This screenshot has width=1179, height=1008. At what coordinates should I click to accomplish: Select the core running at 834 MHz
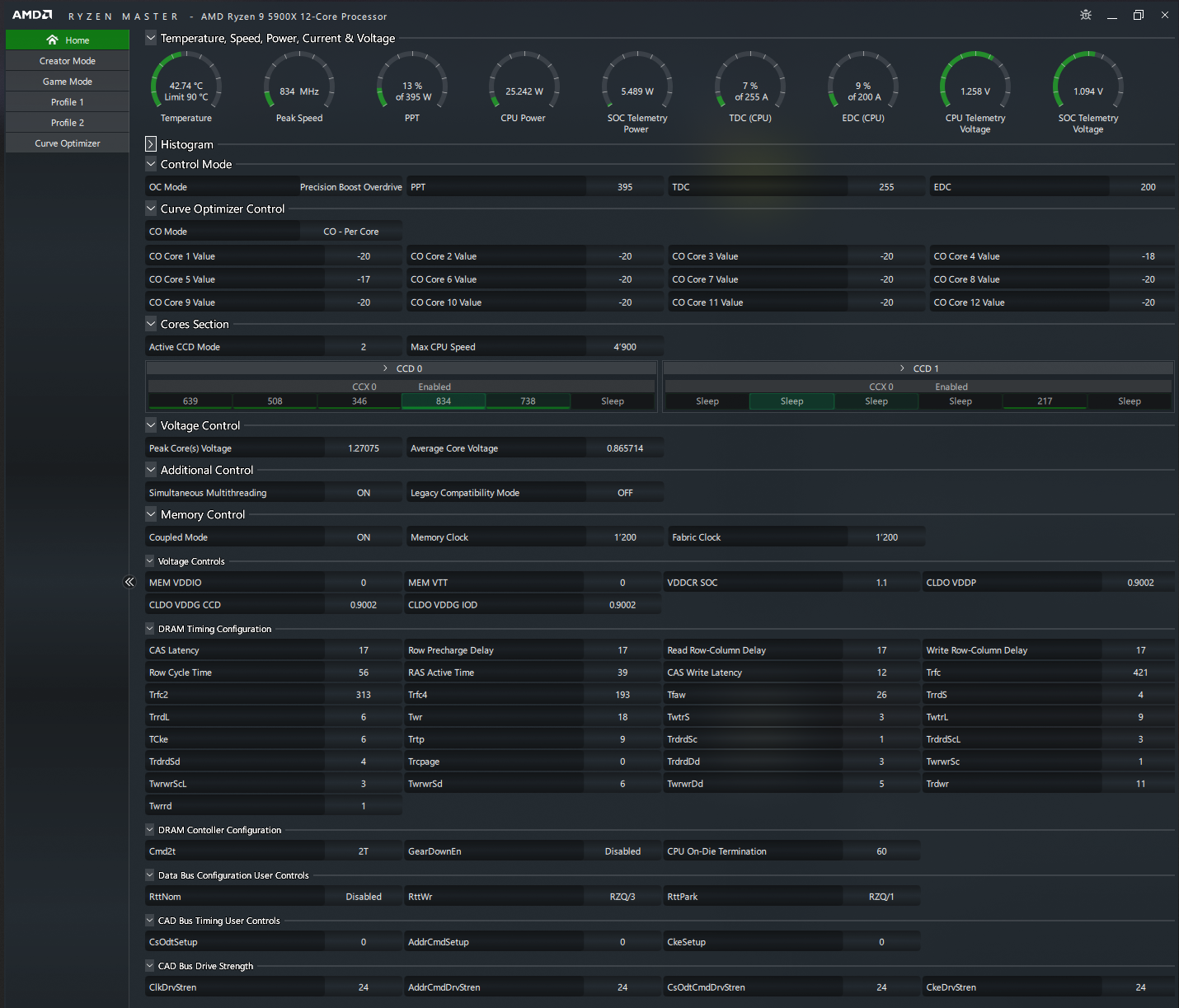pyautogui.click(x=444, y=401)
